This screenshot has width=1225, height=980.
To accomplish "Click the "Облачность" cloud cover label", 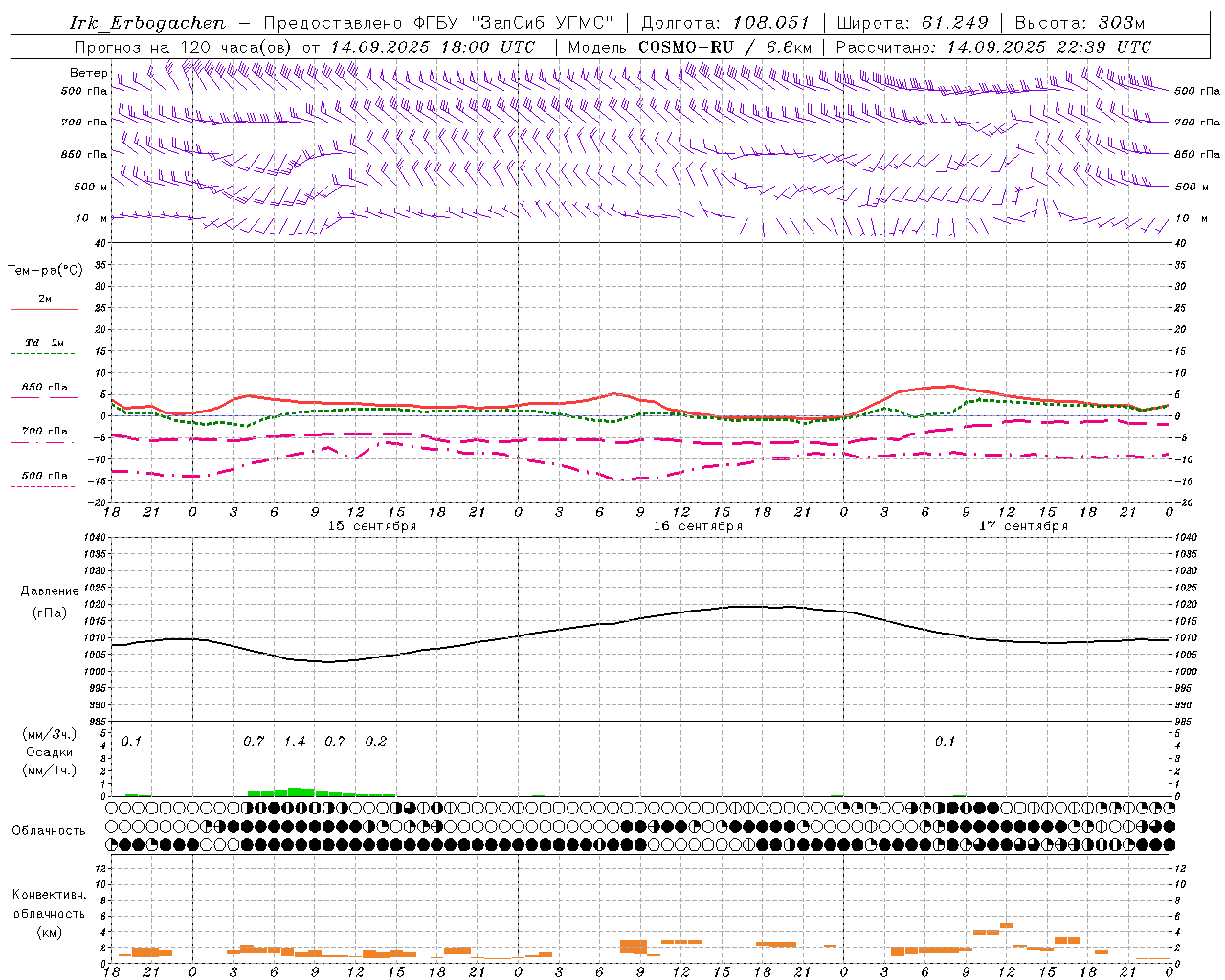I will click(x=49, y=831).
